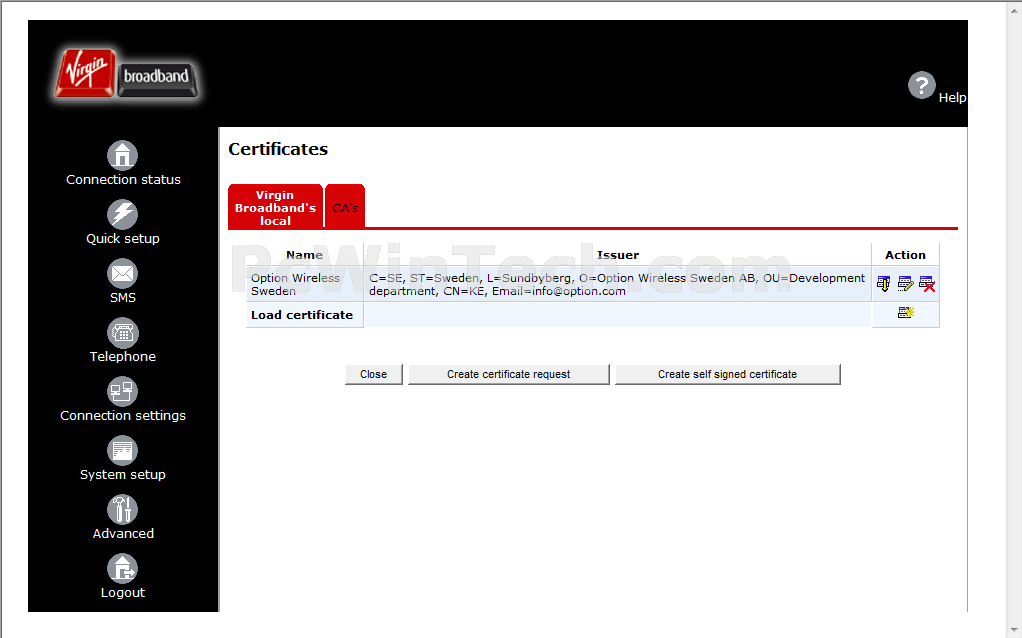This screenshot has width=1022, height=638.
Task: Click the Help text link
Action: point(952,98)
